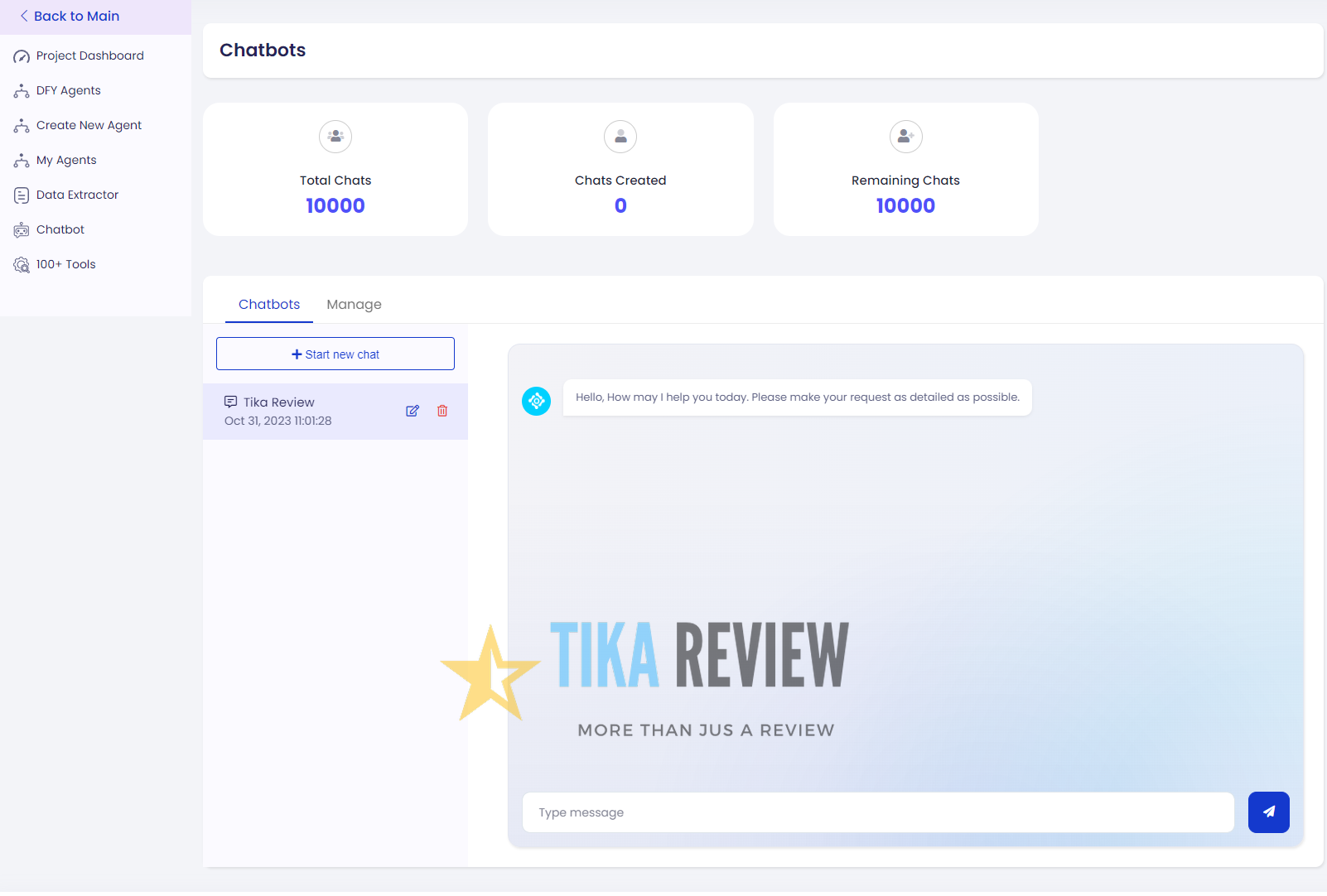The width and height of the screenshot is (1327, 896).
Task: Click the Hello greeting message bubble
Action: click(x=798, y=397)
